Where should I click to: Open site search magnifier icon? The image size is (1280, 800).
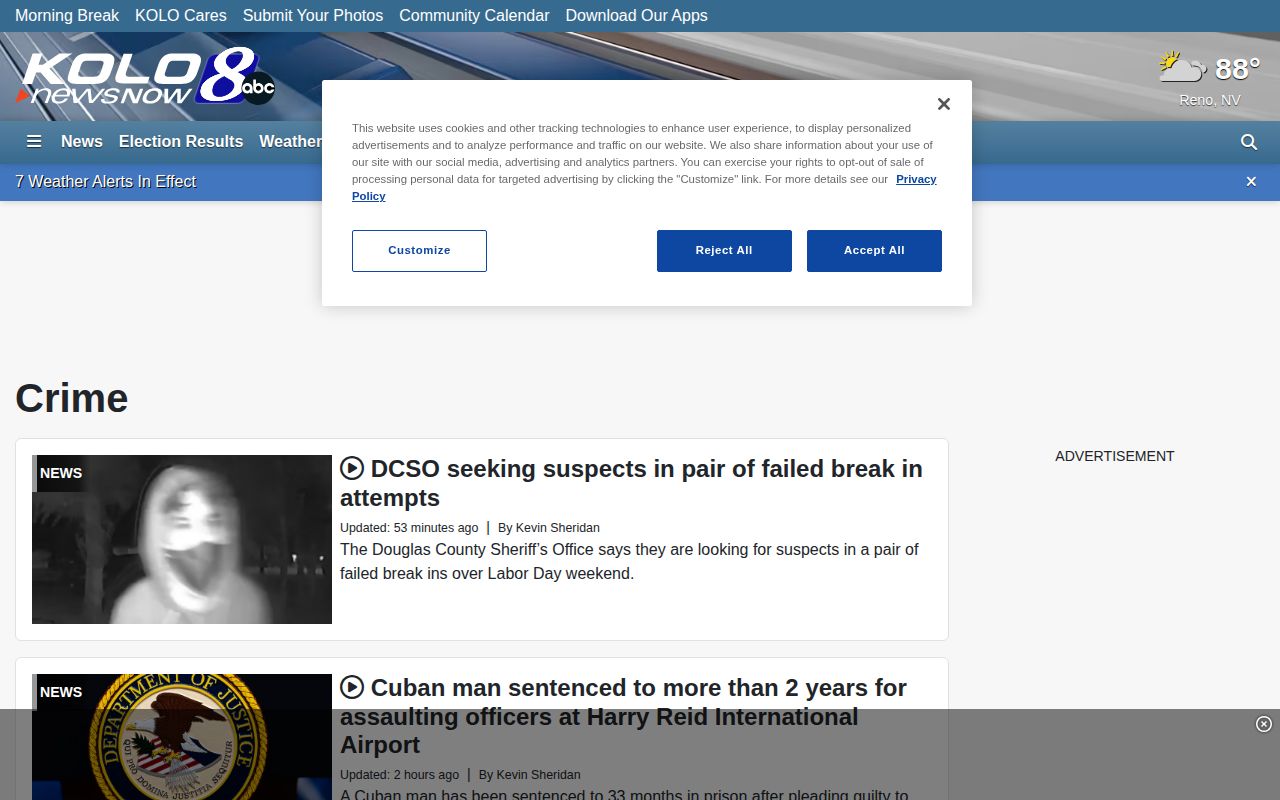pyautogui.click(x=1249, y=142)
